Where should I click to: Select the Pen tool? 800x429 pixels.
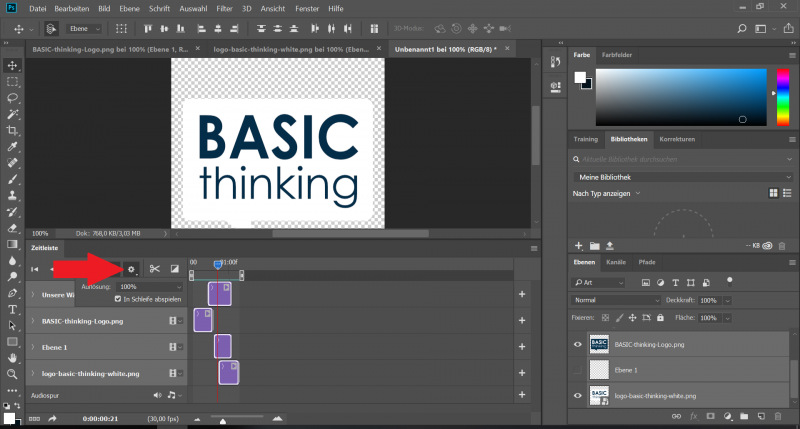click(12, 293)
